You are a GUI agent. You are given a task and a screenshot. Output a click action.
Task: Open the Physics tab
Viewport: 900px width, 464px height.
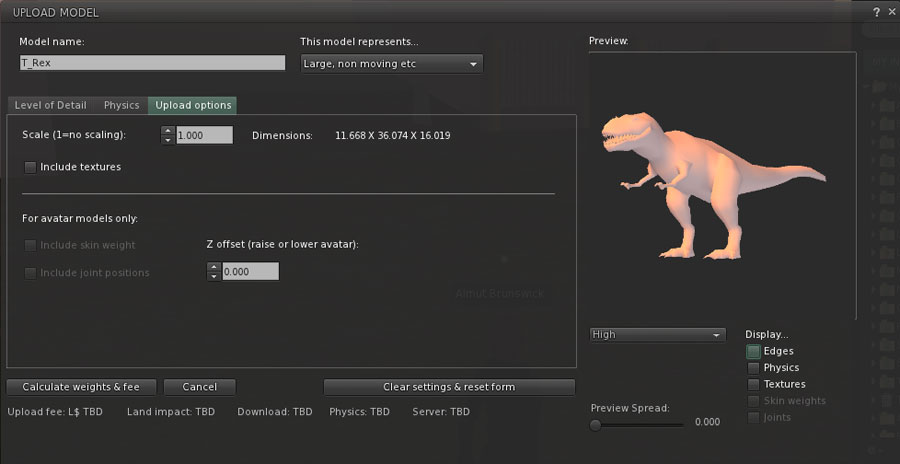122,105
